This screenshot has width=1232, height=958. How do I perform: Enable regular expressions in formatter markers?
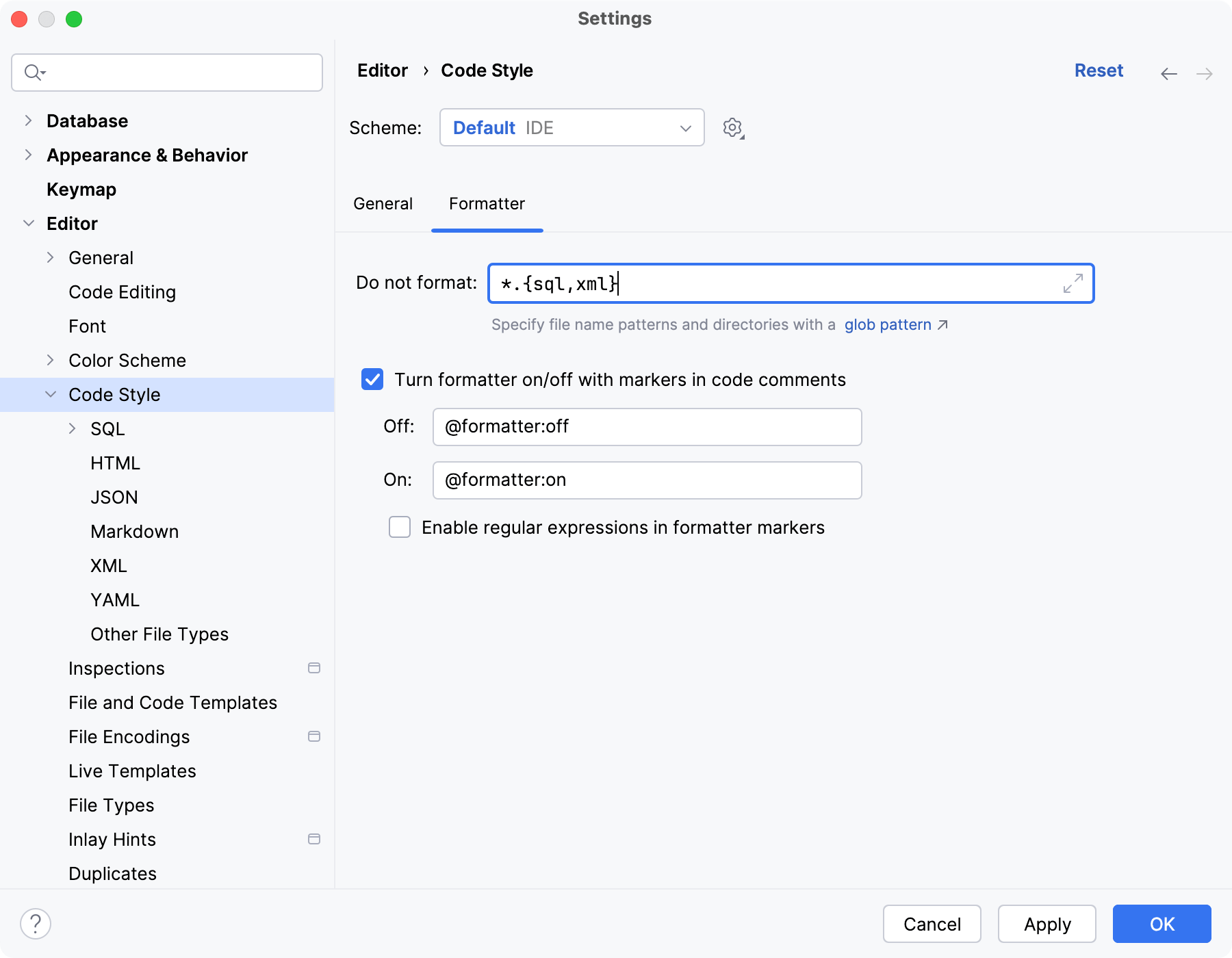tap(400, 528)
